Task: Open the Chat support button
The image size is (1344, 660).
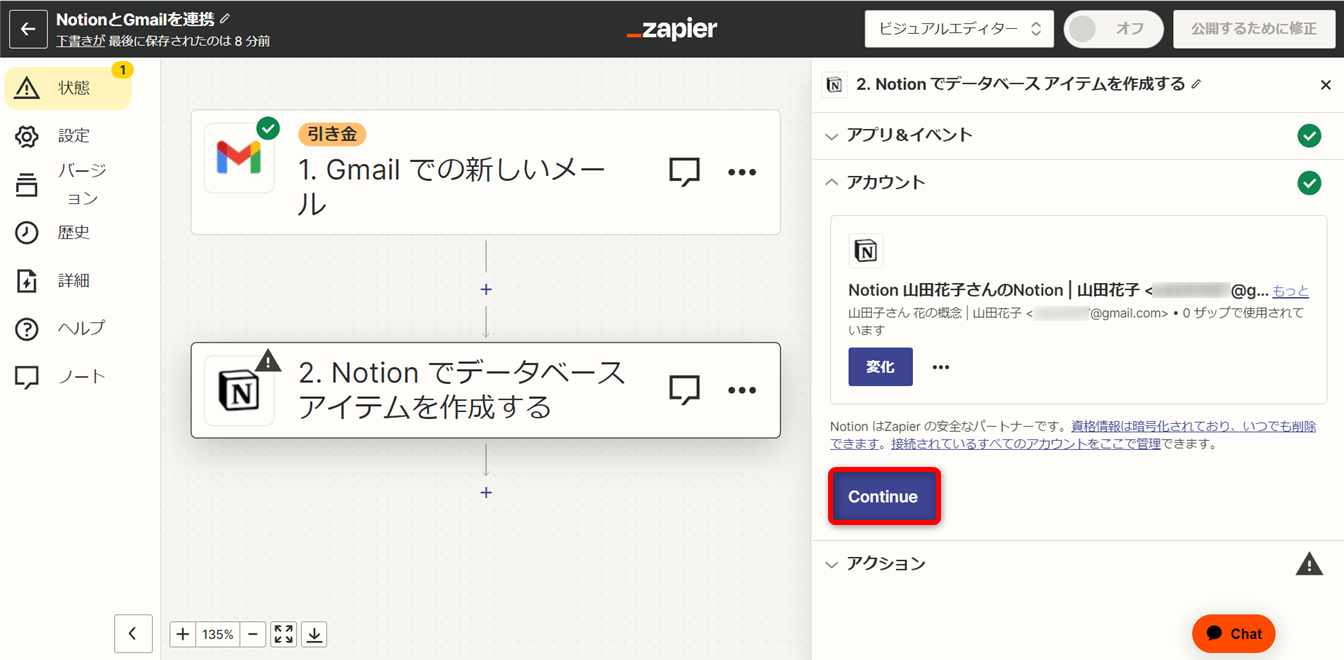Action: click(1233, 633)
